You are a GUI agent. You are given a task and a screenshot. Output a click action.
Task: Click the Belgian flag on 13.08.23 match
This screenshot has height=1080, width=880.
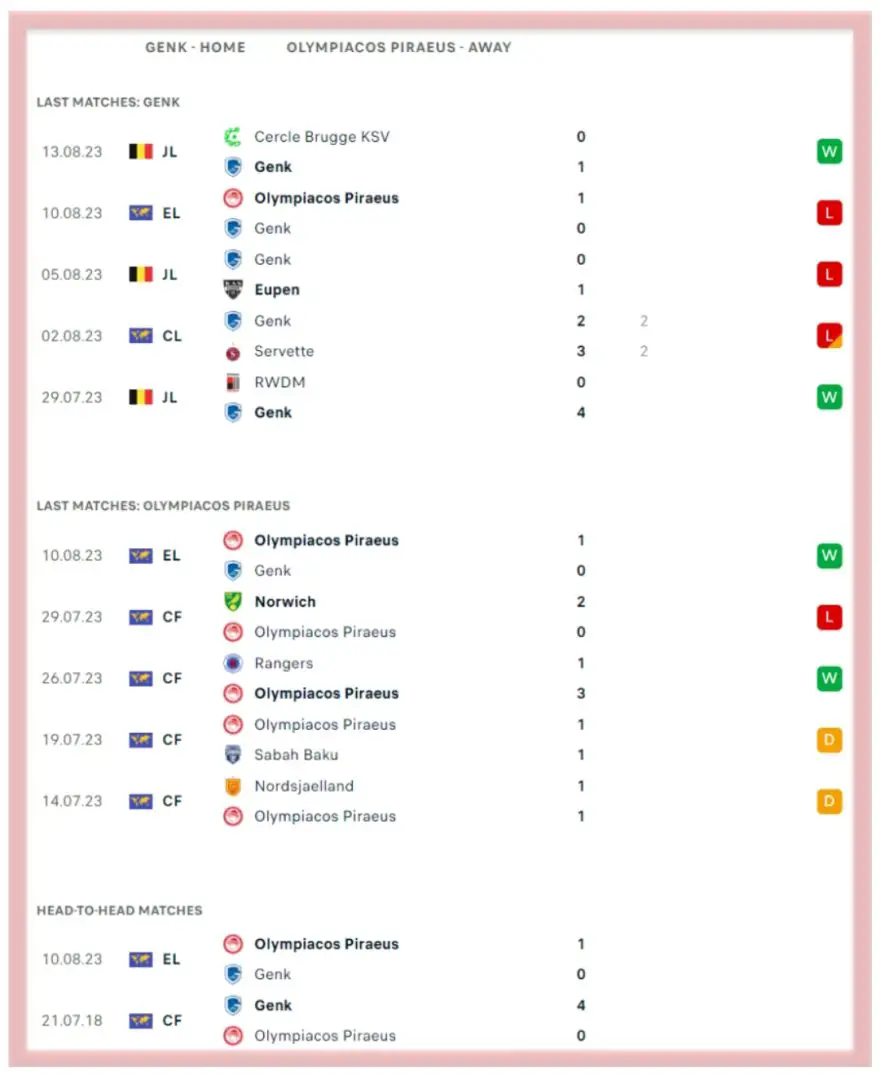[x=141, y=152]
